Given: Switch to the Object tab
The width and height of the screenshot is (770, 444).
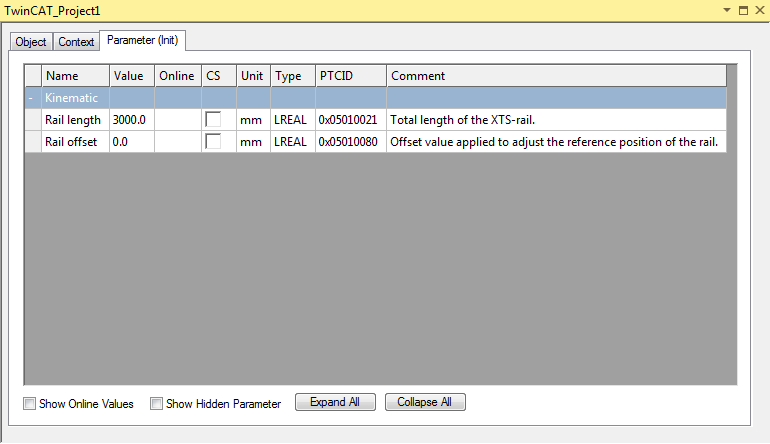Looking at the screenshot, I should (x=31, y=42).
